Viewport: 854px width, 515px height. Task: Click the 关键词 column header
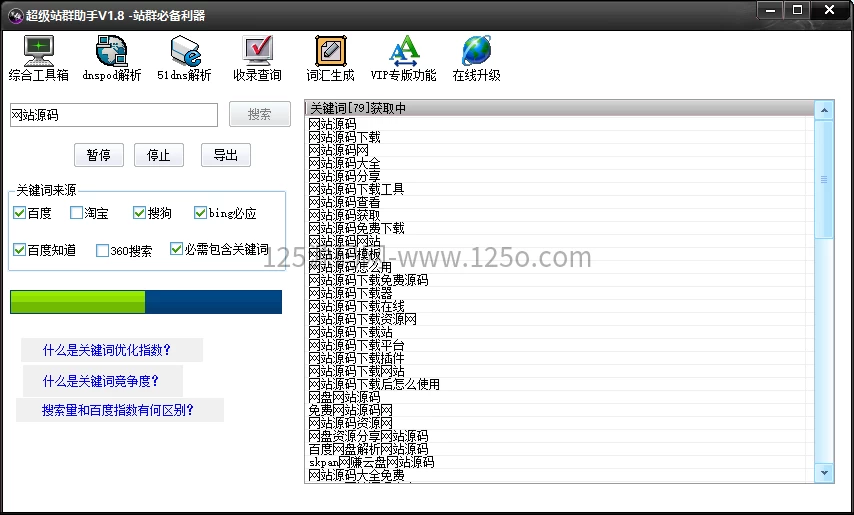click(560, 108)
